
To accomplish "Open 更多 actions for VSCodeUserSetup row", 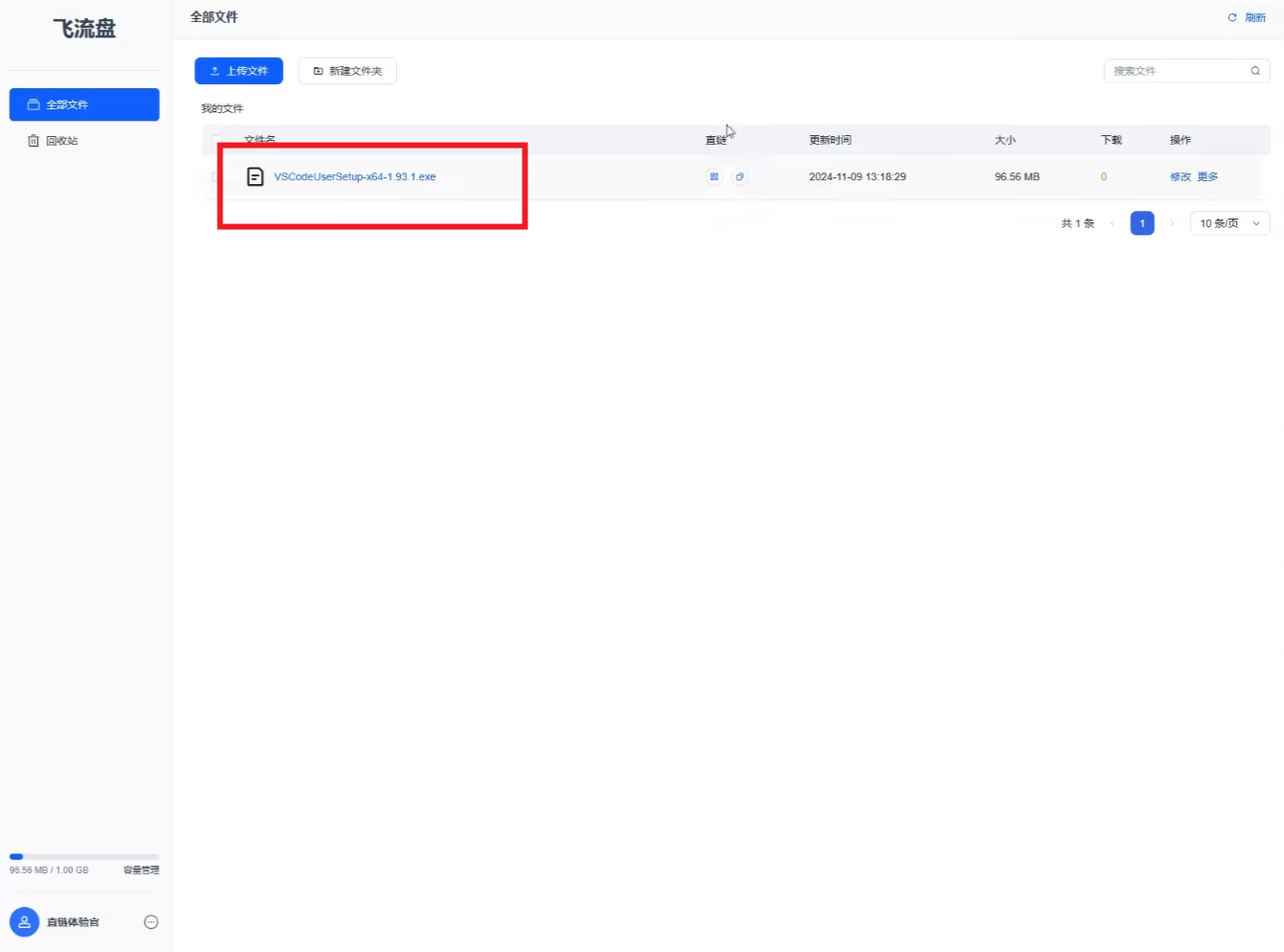I will [x=1207, y=176].
